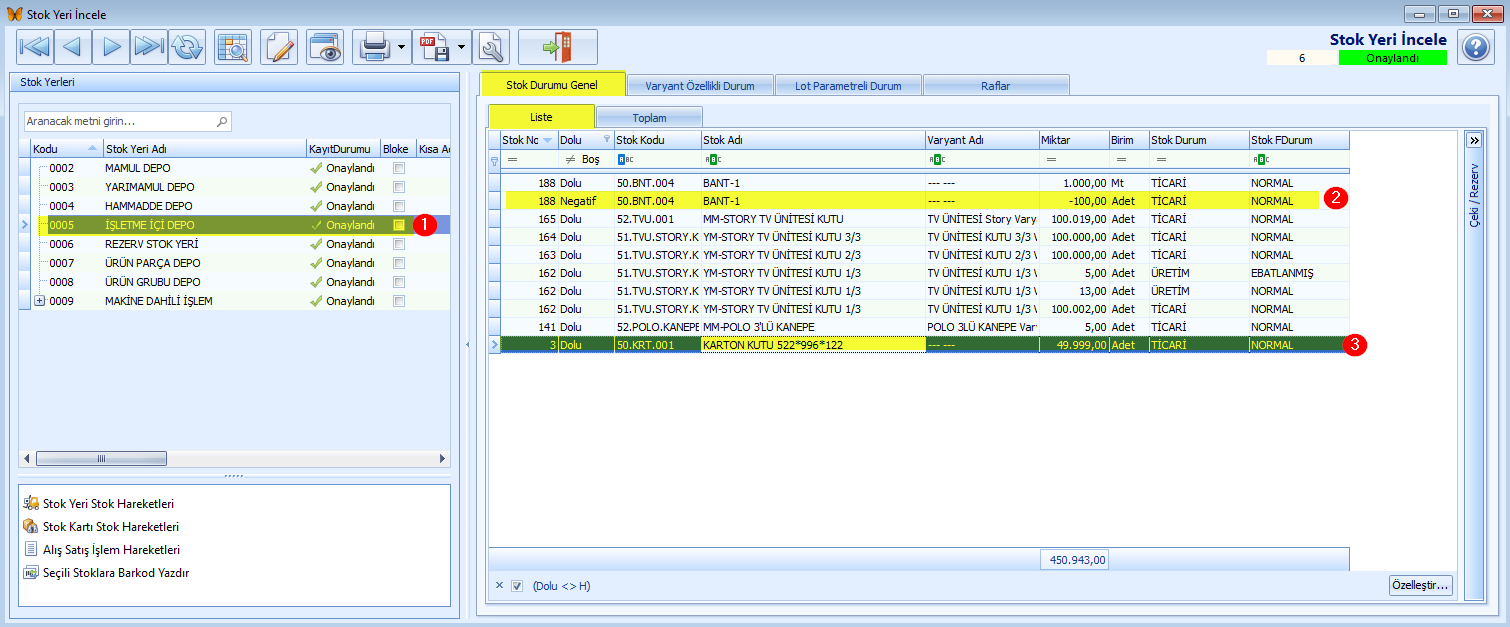Expand the MAKİNE DAHİLİ İŞLEM tree node
Viewport: 1510px width, 627px height.
[x=40, y=301]
